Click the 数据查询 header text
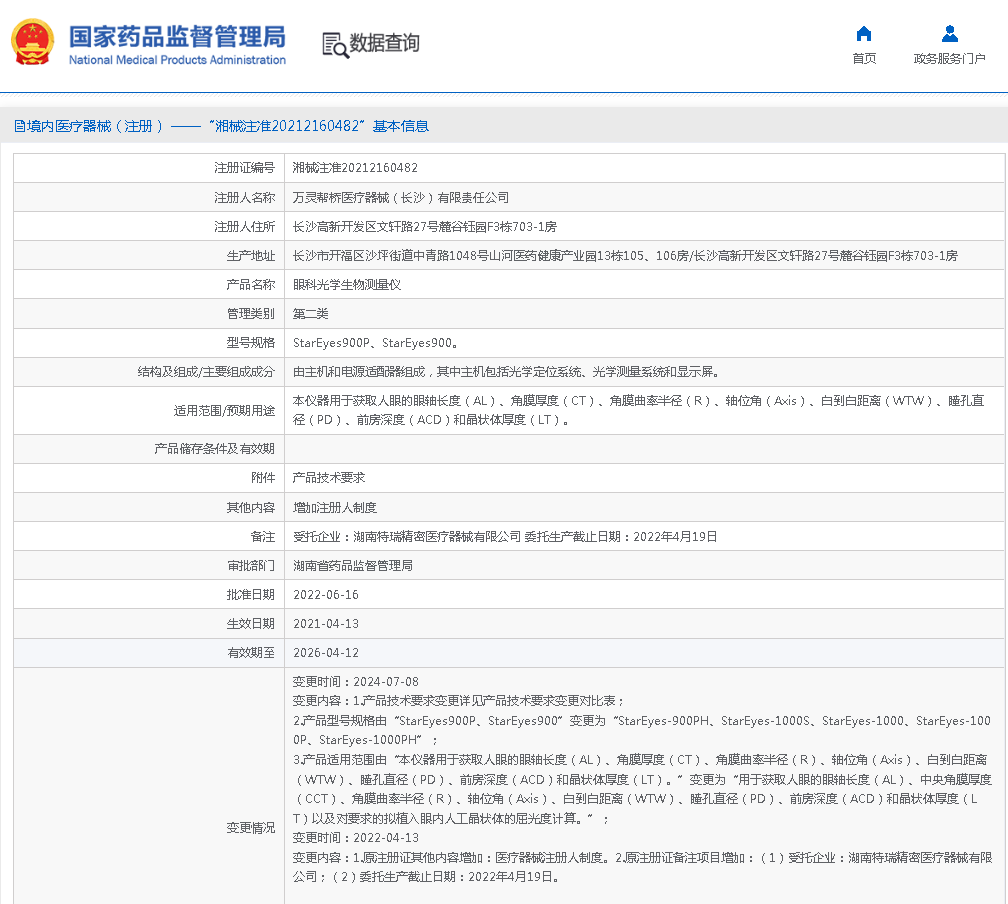Screen dimensions: 1008x904 pyautogui.click(x=384, y=44)
